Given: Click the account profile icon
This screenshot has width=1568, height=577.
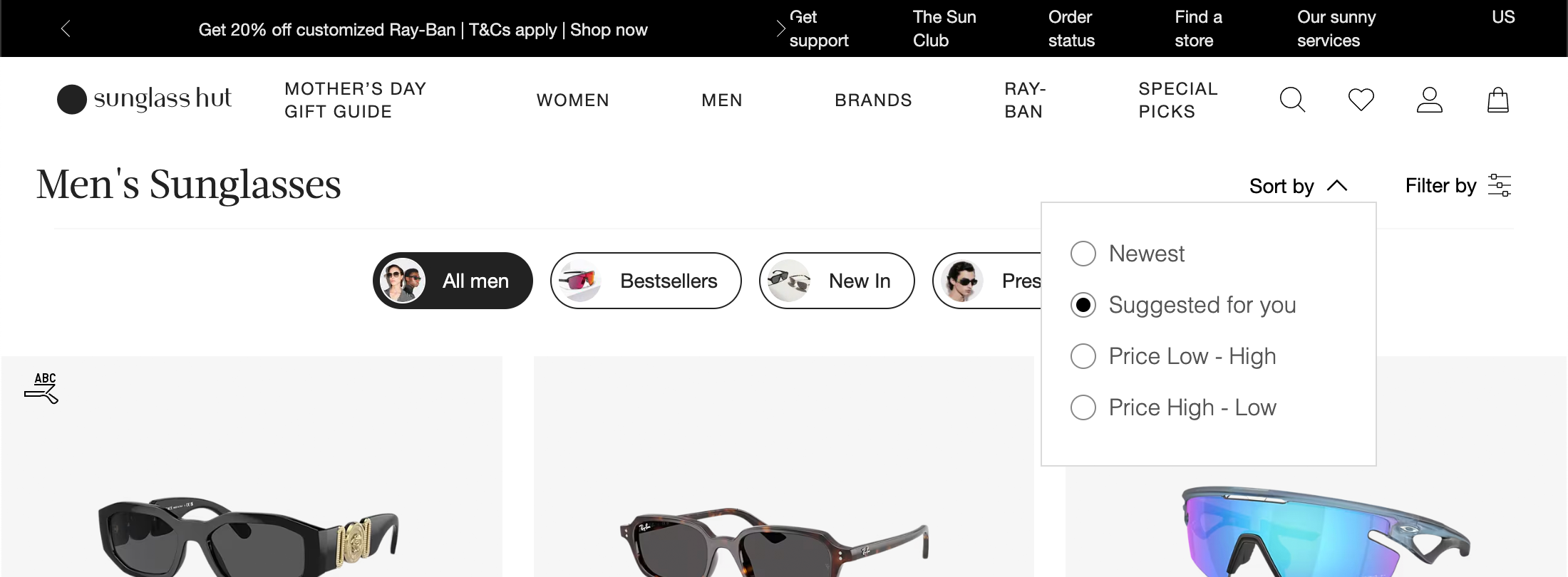Looking at the screenshot, I should click(x=1429, y=100).
